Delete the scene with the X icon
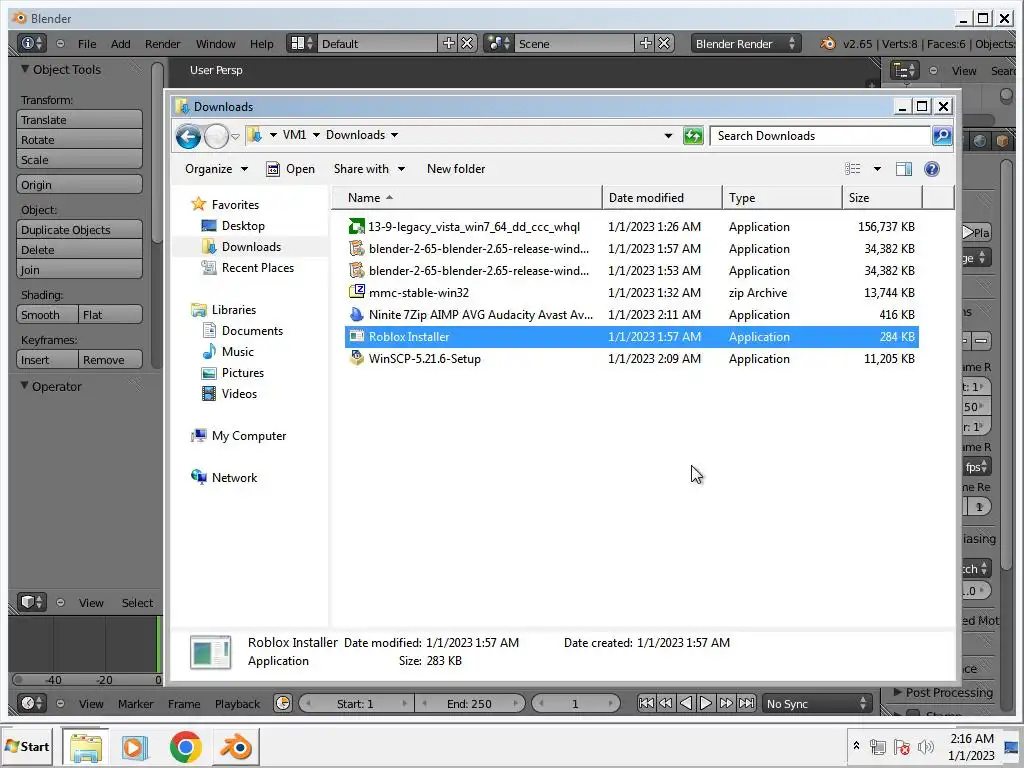This screenshot has height=768, width=1024. coord(664,43)
